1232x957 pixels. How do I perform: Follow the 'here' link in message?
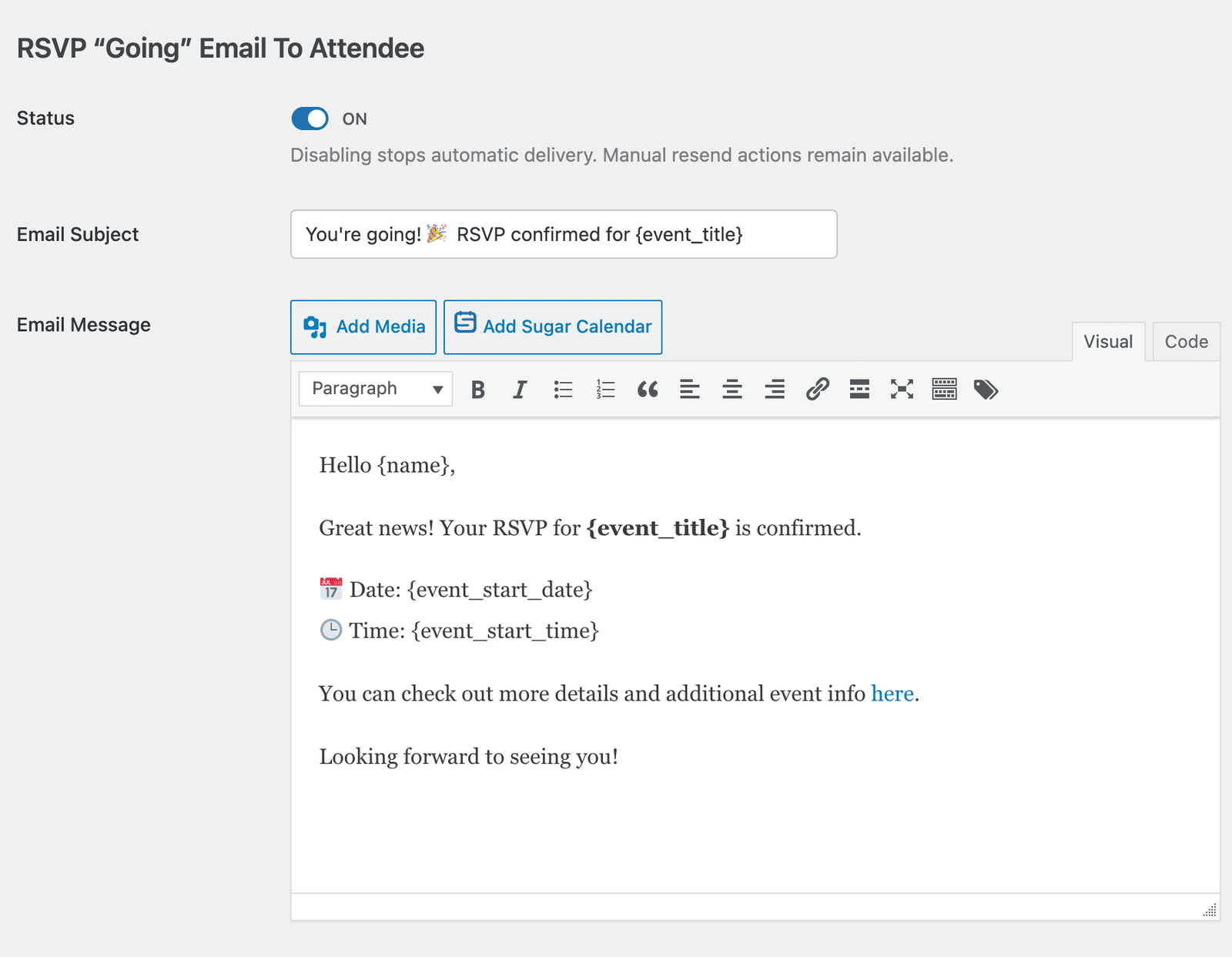(x=892, y=694)
